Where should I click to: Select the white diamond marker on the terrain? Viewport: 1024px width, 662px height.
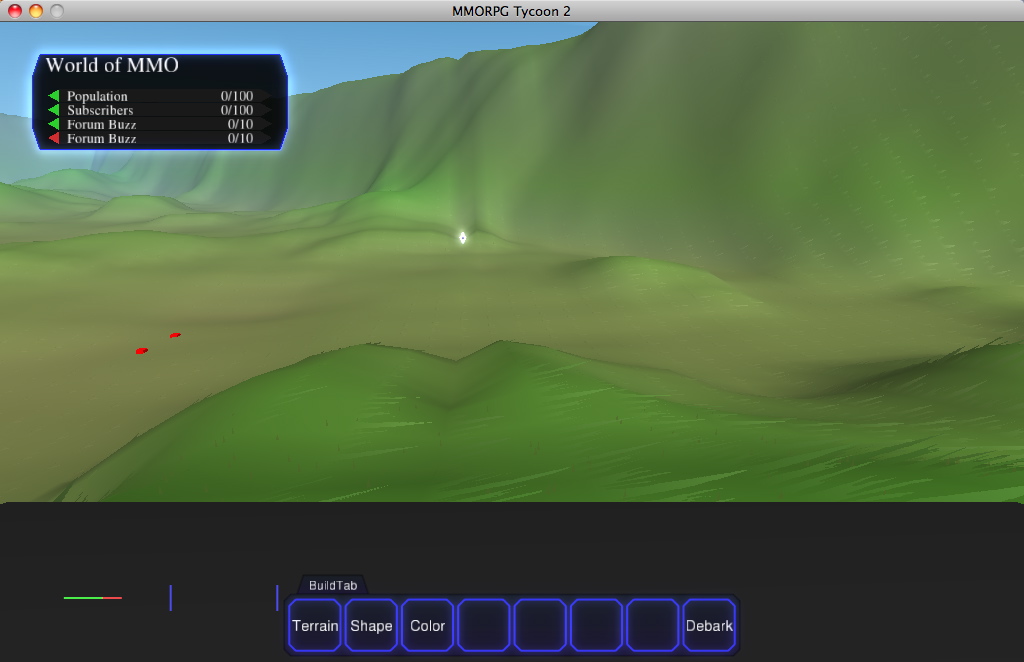pos(462,238)
